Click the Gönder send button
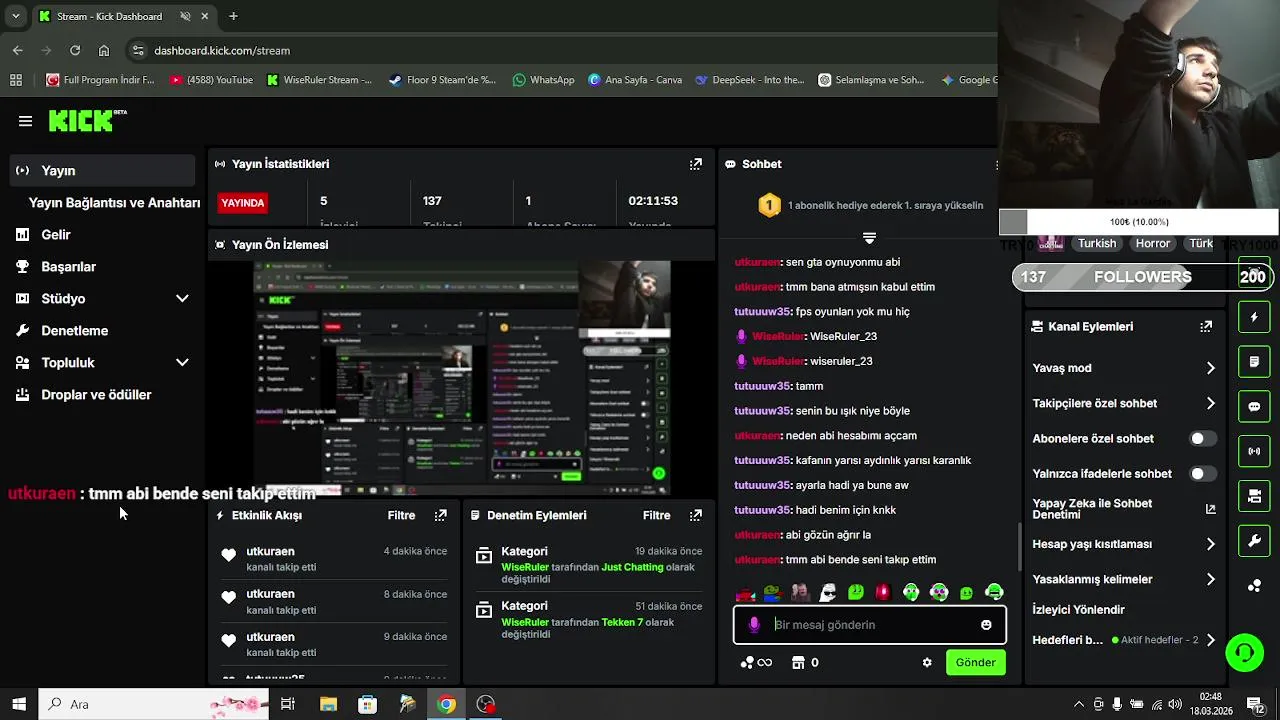 pyautogui.click(x=975, y=662)
